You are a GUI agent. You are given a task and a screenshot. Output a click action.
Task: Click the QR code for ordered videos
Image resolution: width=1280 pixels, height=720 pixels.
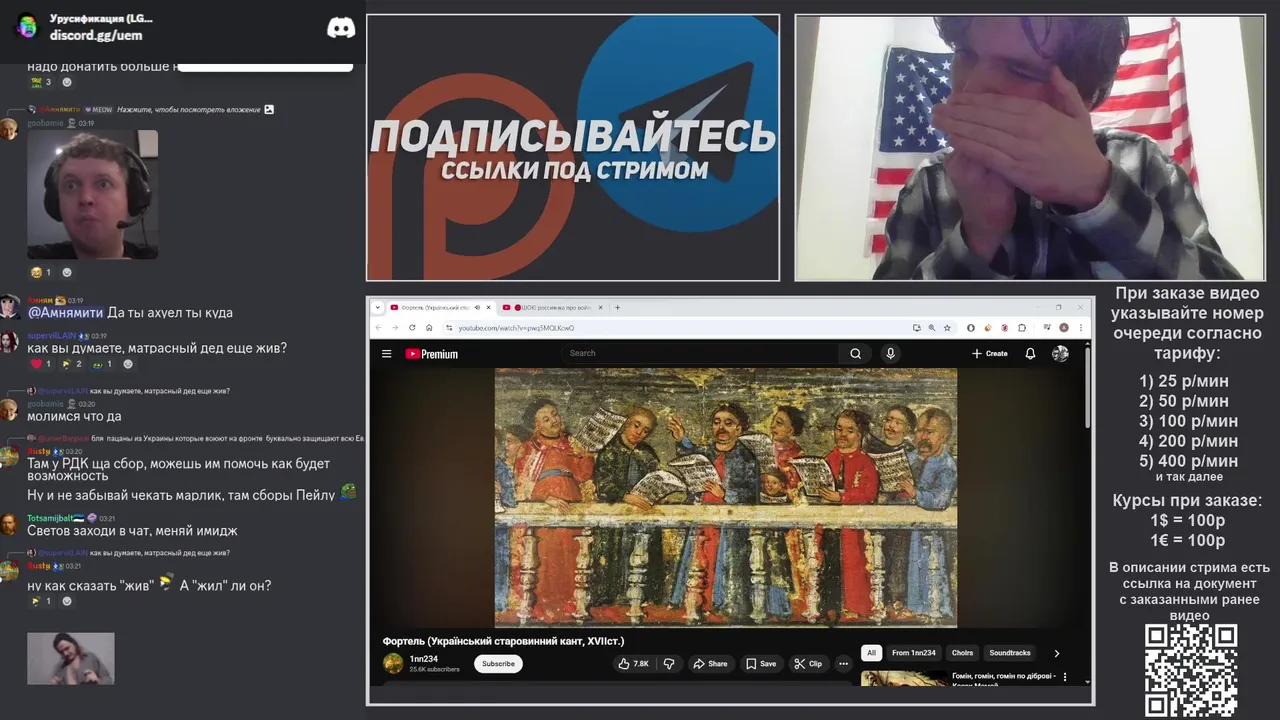coord(1191,670)
